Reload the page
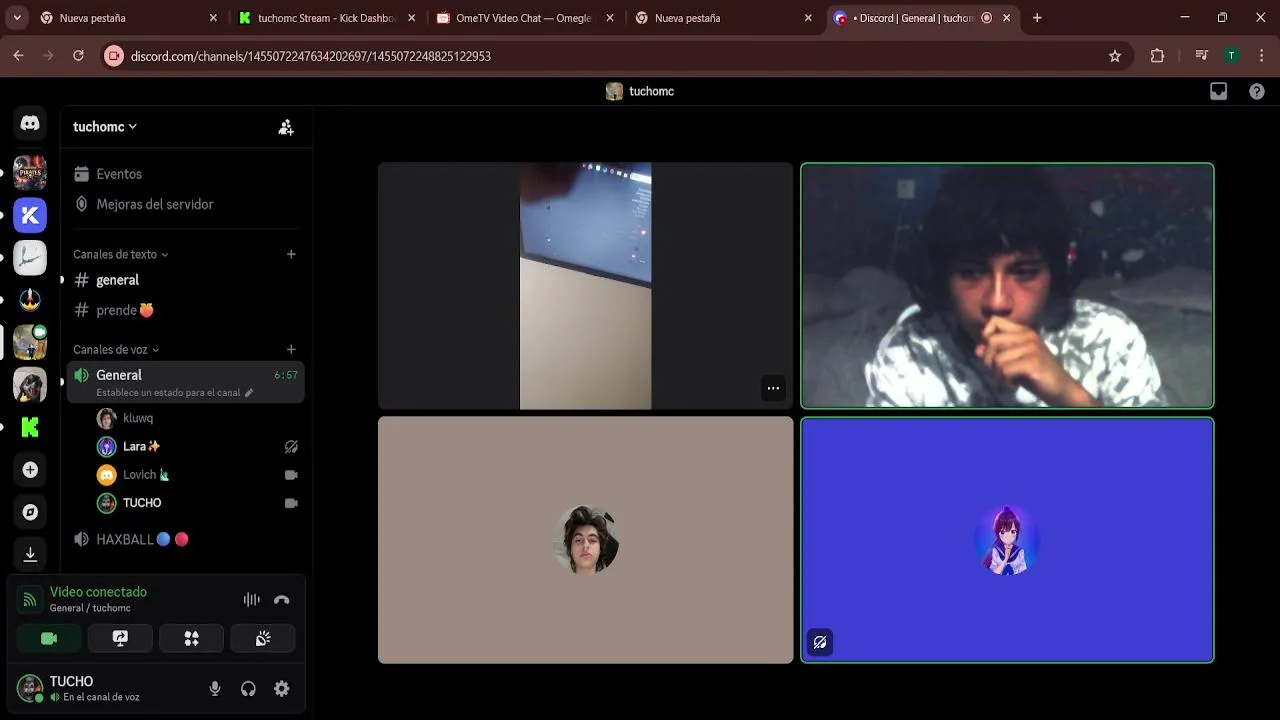The image size is (1280, 720). tap(78, 56)
